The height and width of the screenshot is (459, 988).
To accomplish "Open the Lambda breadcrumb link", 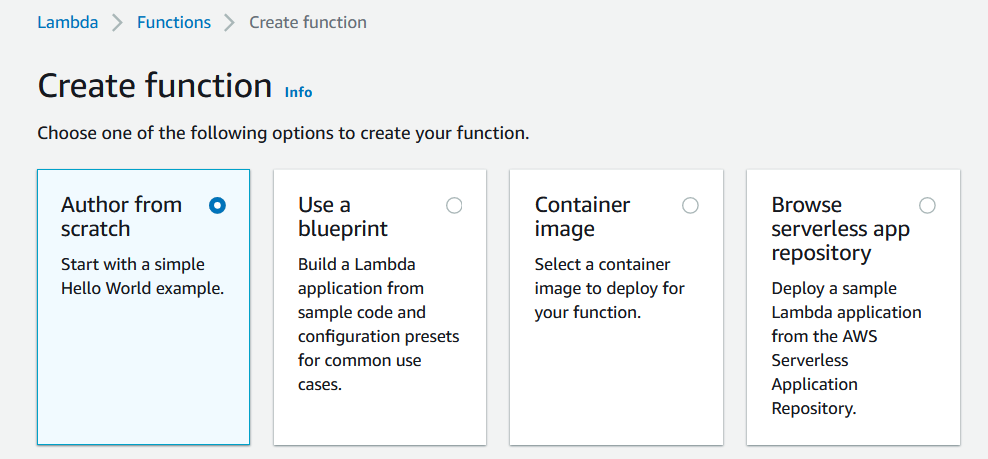I will 67,22.
